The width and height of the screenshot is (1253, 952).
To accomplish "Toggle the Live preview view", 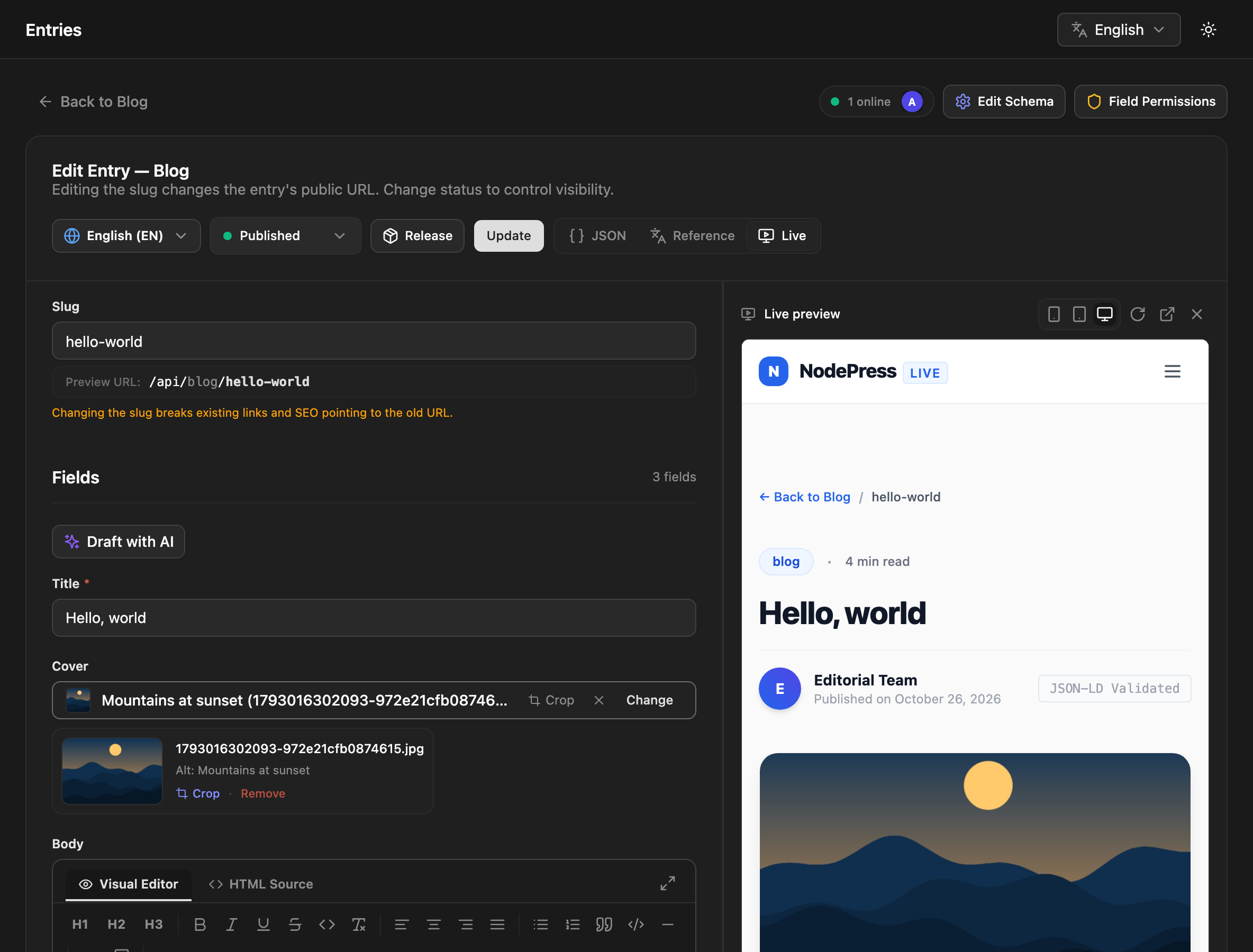I will pyautogui.click(x=783, y=235).
